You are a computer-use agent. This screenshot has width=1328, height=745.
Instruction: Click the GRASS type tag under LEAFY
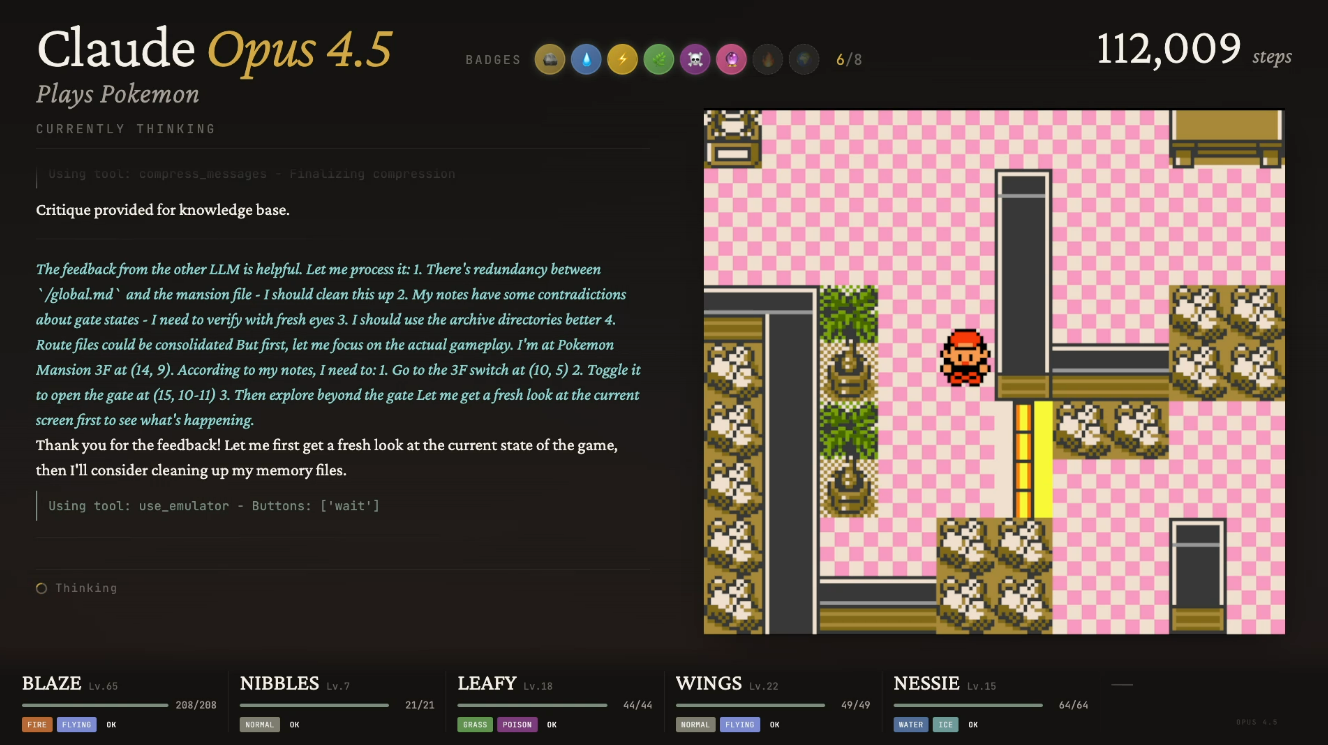(475, 725)
